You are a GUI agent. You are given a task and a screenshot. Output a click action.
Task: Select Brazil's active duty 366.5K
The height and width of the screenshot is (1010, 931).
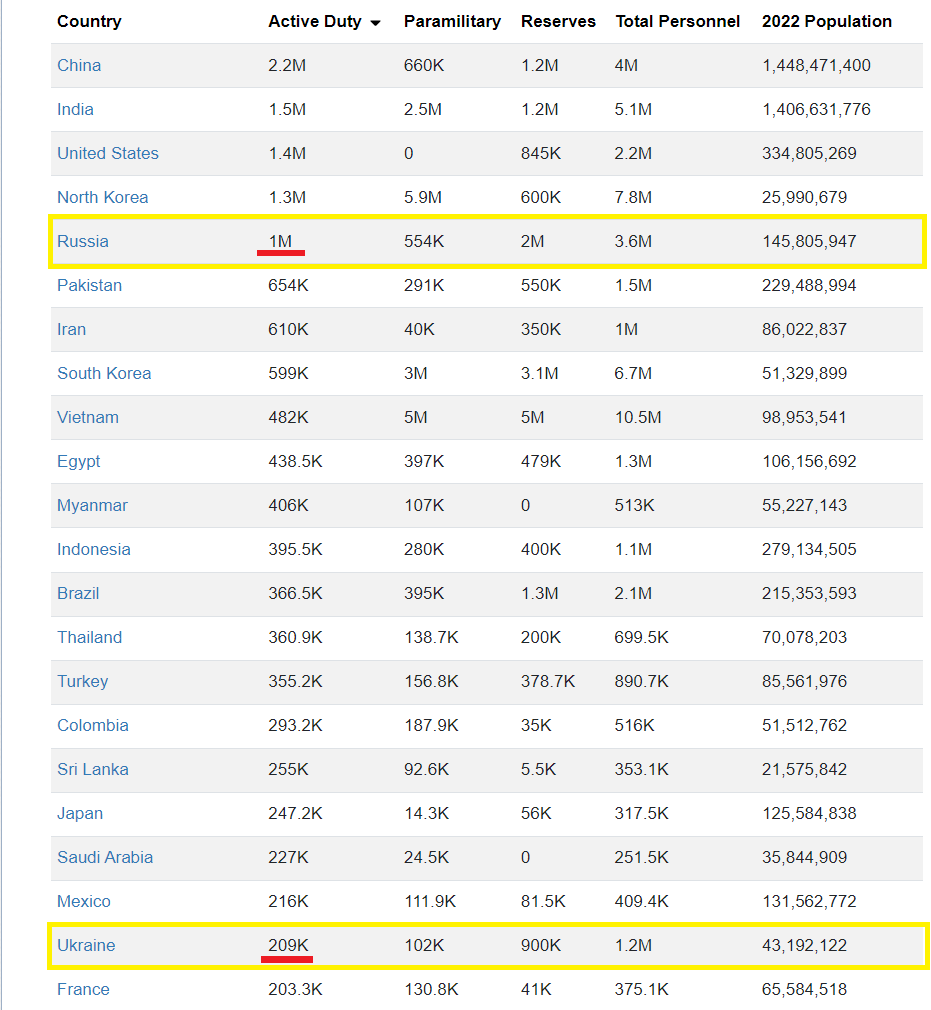(x=295, y=593)
